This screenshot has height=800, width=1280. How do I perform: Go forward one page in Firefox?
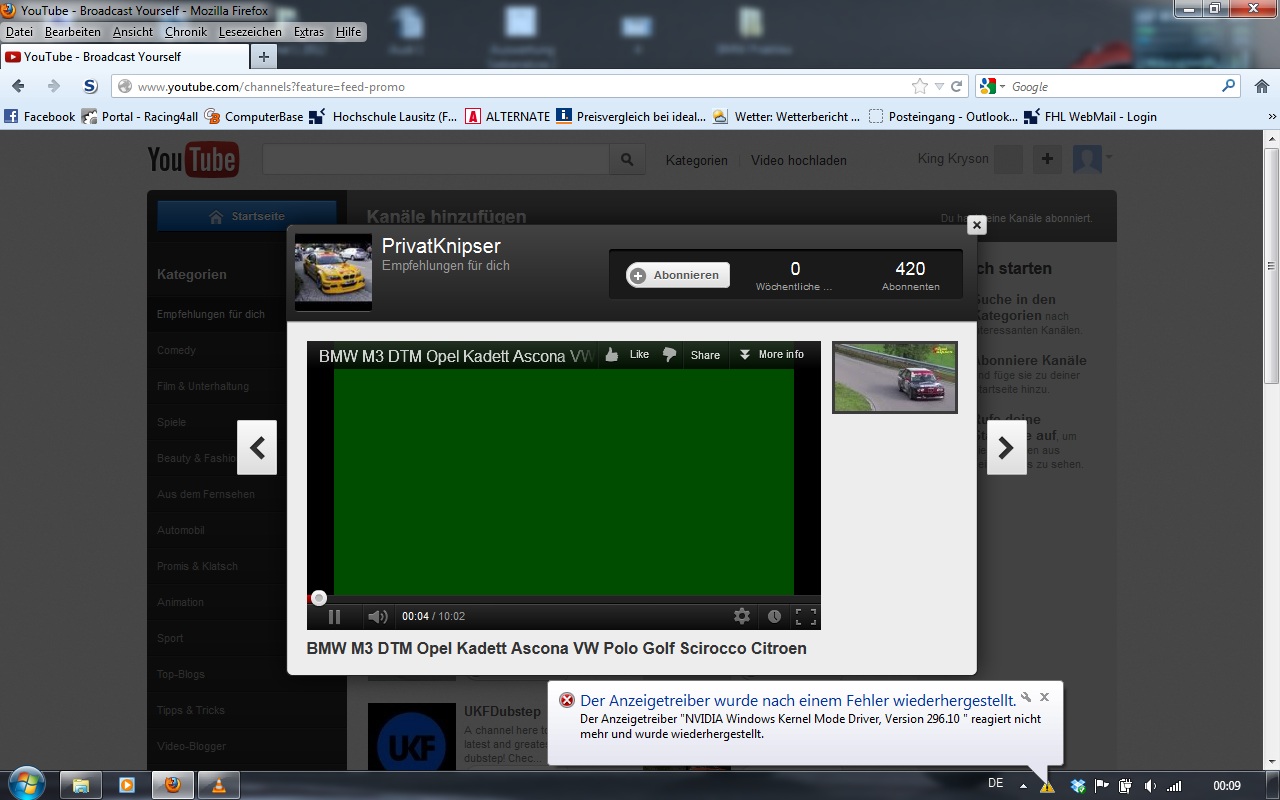coord(53,86)
